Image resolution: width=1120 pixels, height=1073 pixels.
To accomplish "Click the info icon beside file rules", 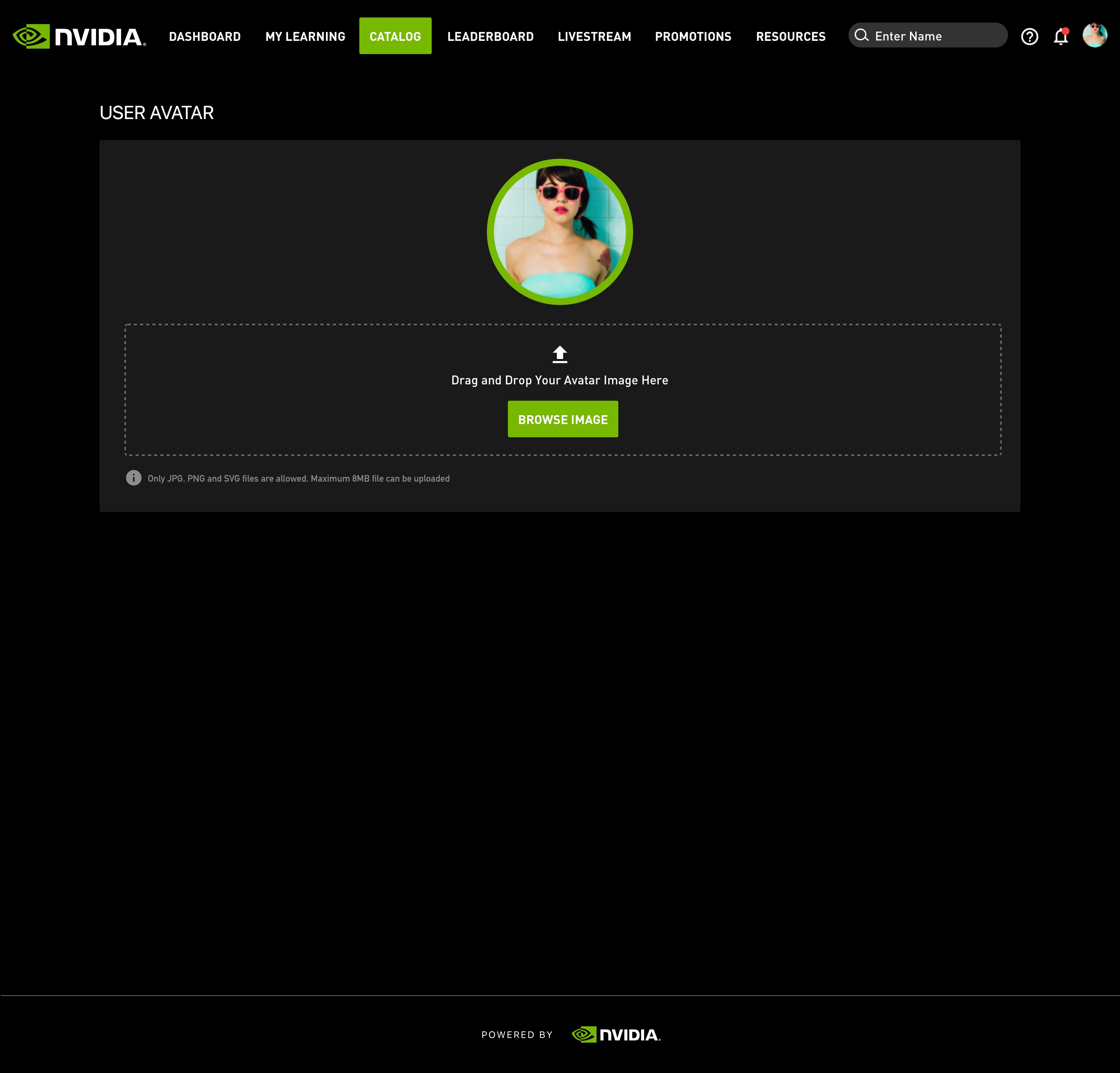I will point(134,478).
